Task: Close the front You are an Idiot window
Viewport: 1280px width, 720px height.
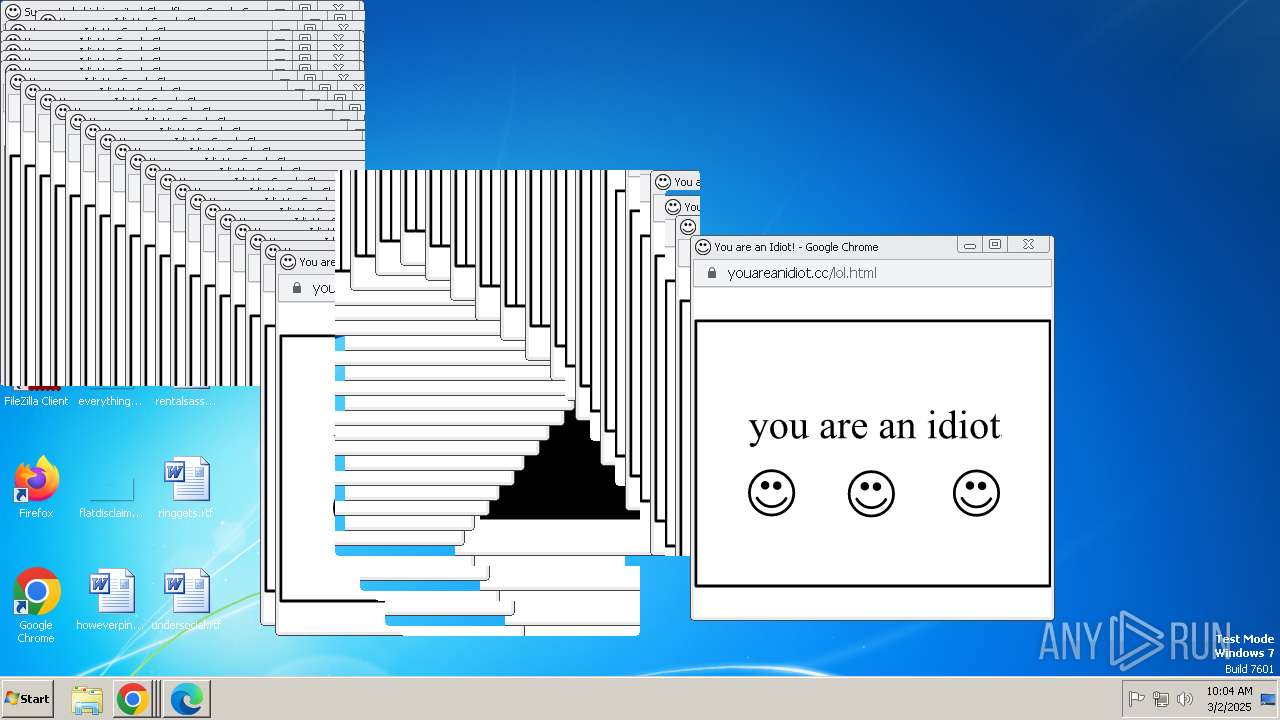Action: 1029,245
